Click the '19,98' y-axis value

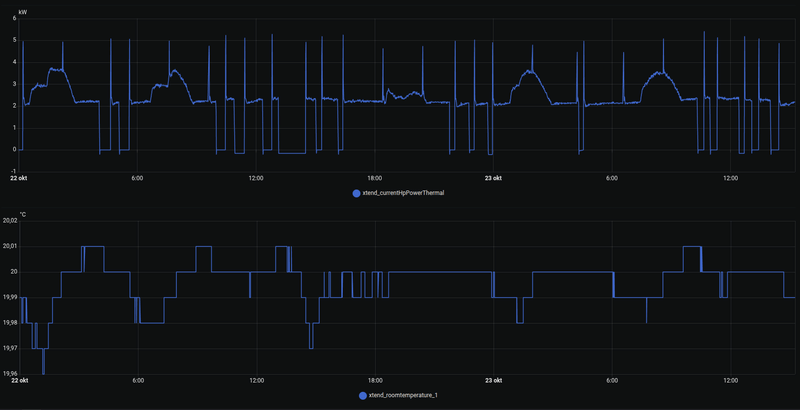pyautogui.click(x=10, y=323)
